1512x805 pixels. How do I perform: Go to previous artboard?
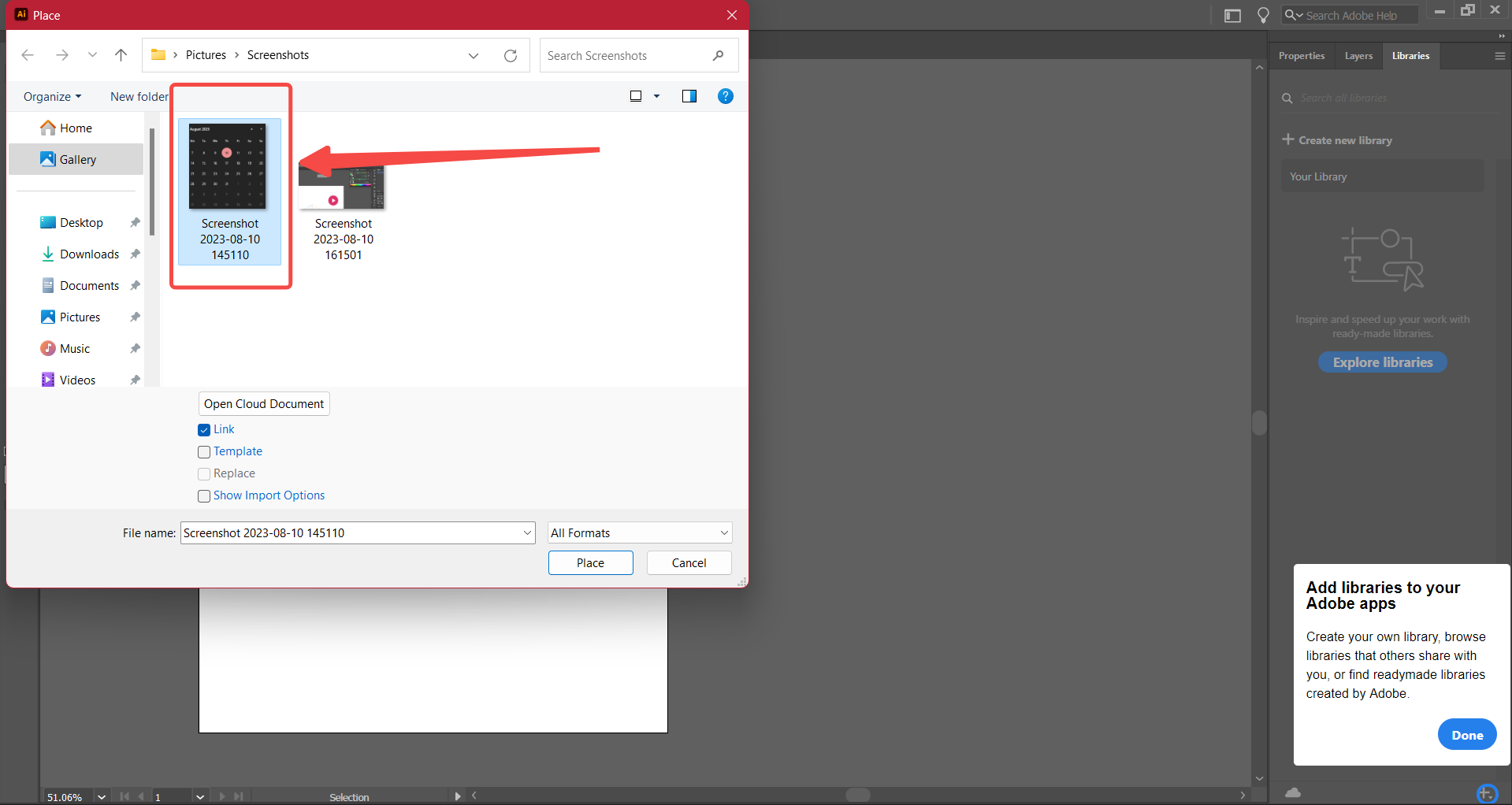click(141, 797)
